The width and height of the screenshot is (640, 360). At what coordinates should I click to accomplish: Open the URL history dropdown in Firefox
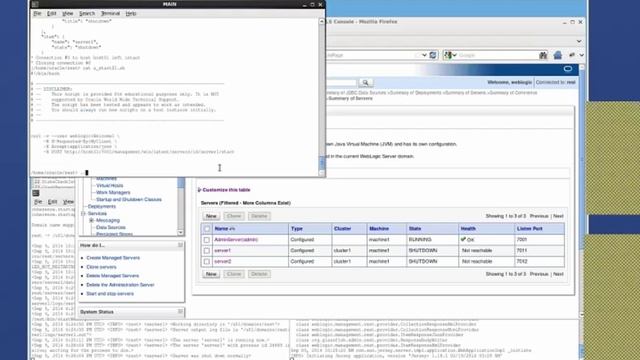pyautogui.click(x=424, y=55)
